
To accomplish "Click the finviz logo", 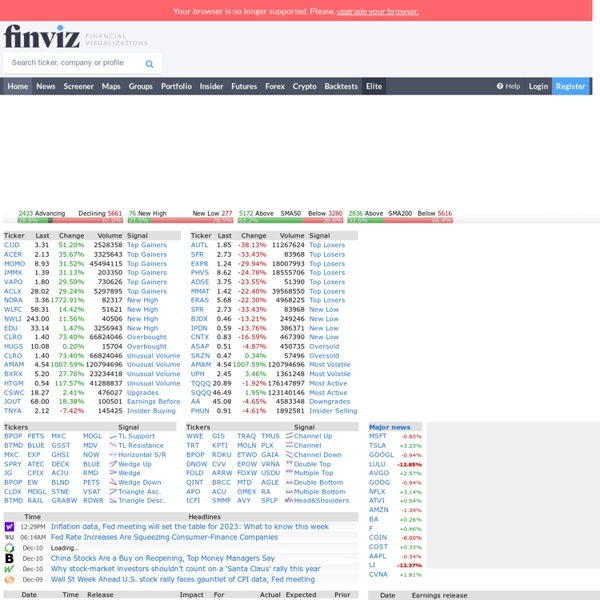I will point(42,37).
